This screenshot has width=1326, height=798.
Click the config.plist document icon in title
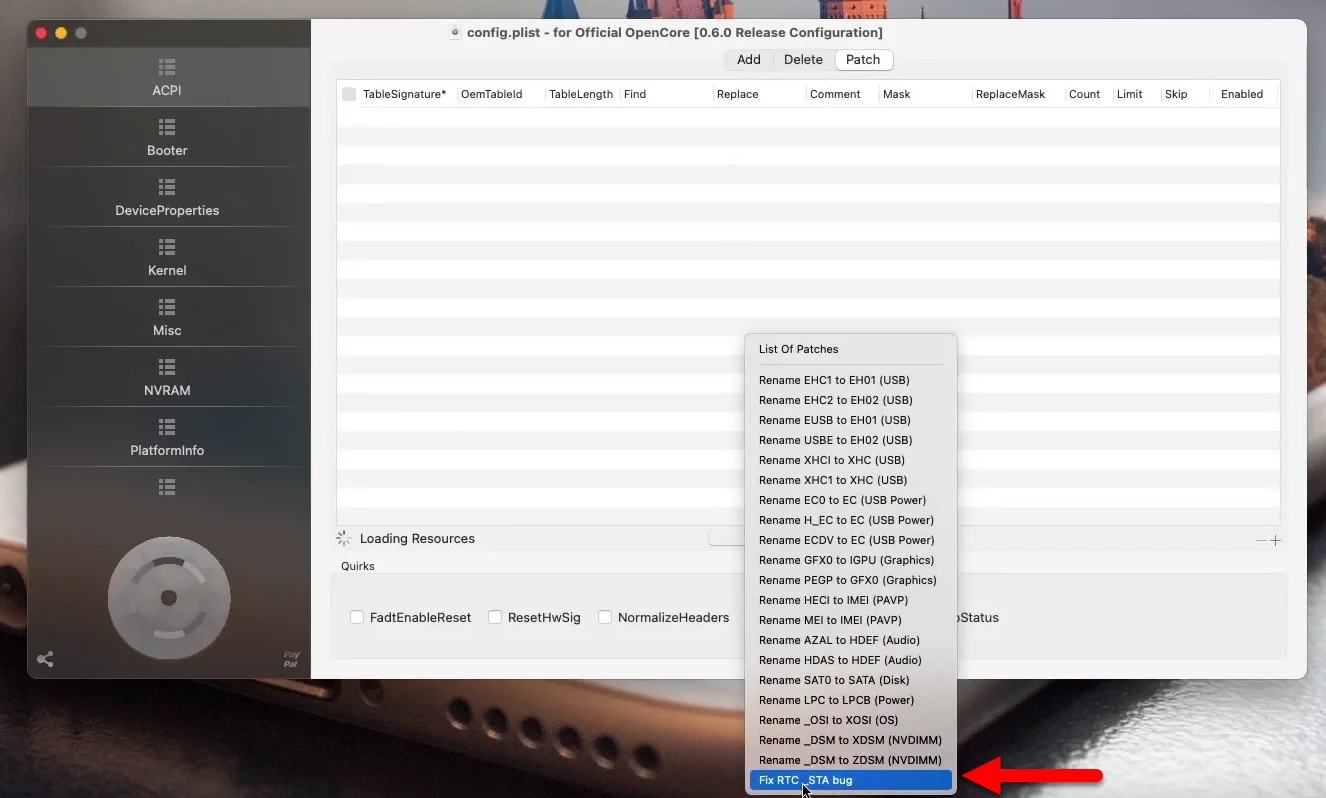456,32
